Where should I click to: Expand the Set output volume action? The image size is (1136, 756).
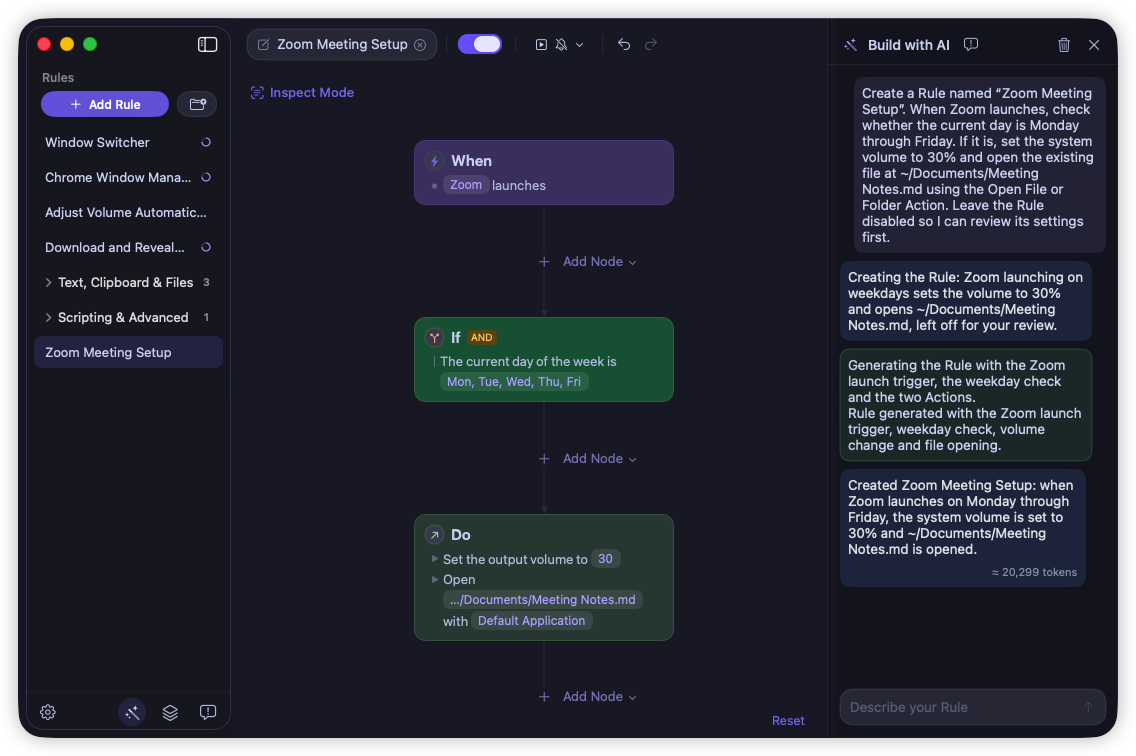coord(435,559)
